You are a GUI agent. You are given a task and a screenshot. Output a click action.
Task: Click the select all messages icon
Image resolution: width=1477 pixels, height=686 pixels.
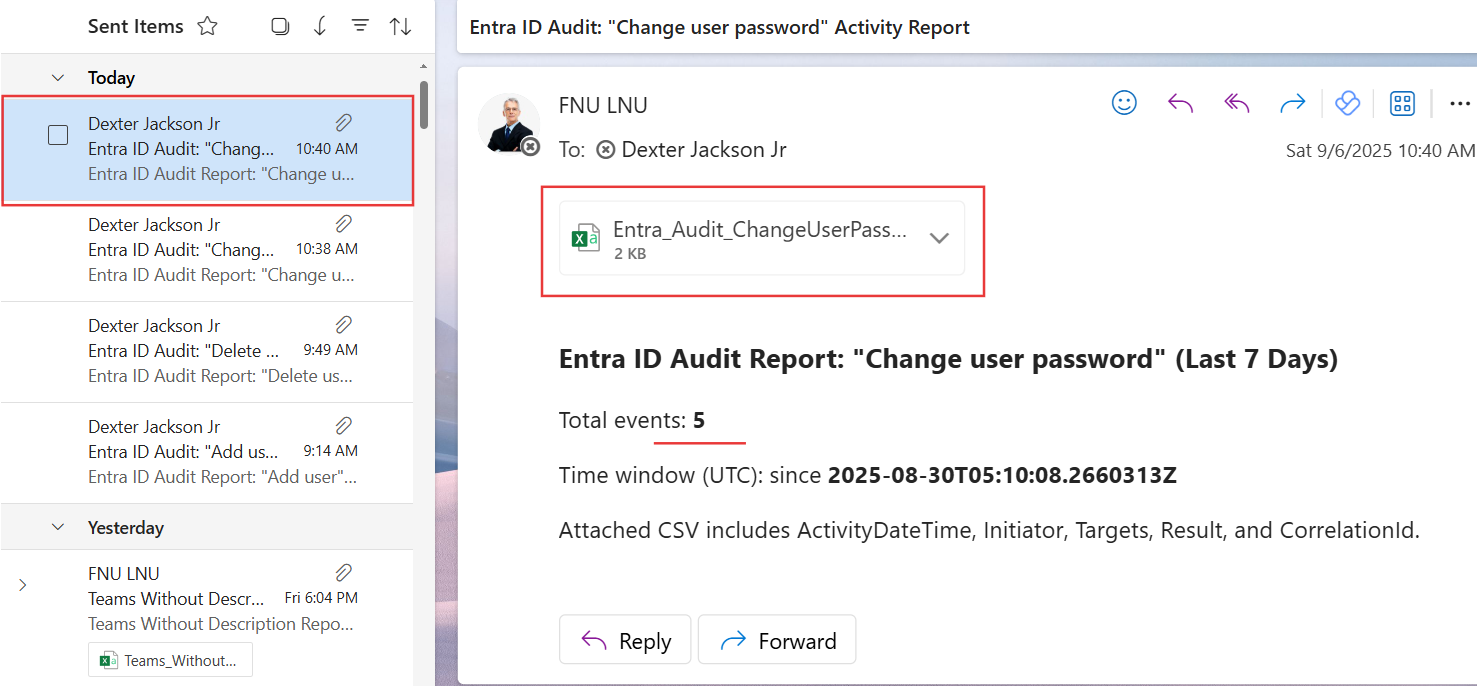point(280,27)
